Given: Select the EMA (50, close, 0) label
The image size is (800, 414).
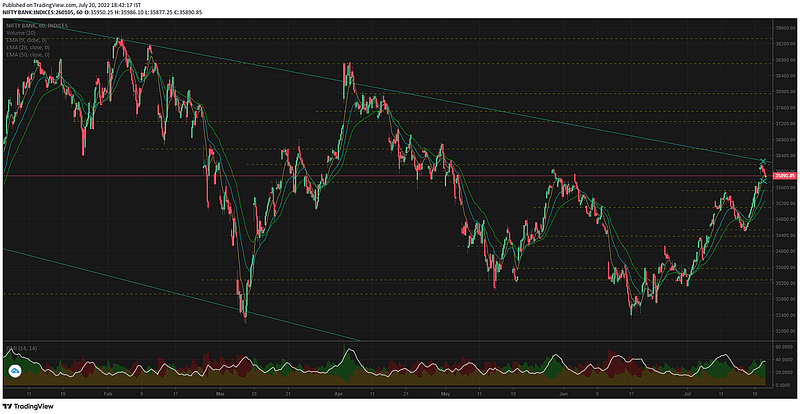Looking at the screenshot, I should pyautogui.click(x=28, y=54).
